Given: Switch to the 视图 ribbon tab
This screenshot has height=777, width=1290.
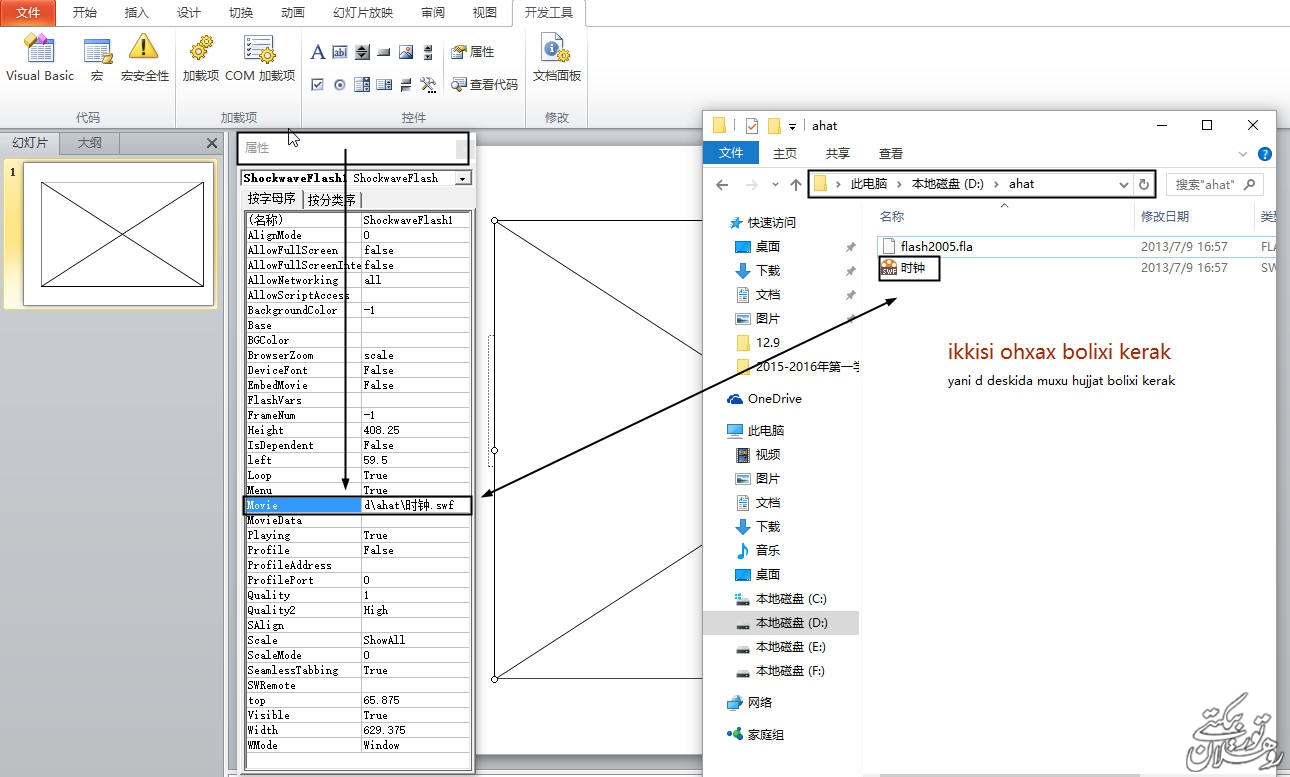Looking at the screenshot, I should tap(484, 13).
